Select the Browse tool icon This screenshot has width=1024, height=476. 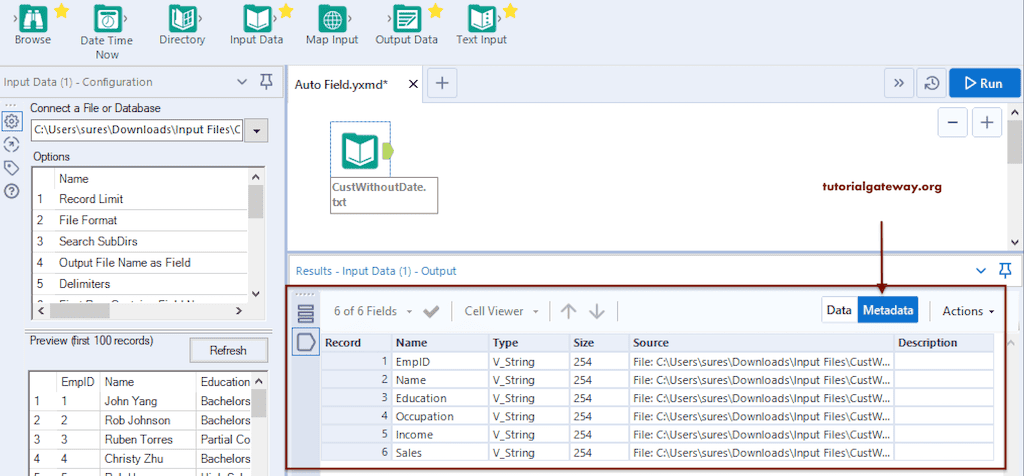pos(33,18)
